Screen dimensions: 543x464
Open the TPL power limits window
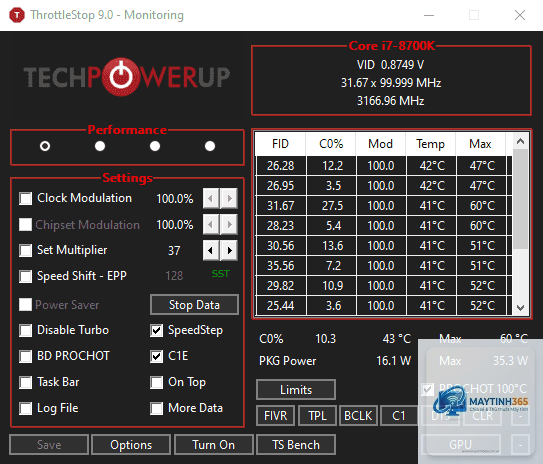[x=317, y=416]
